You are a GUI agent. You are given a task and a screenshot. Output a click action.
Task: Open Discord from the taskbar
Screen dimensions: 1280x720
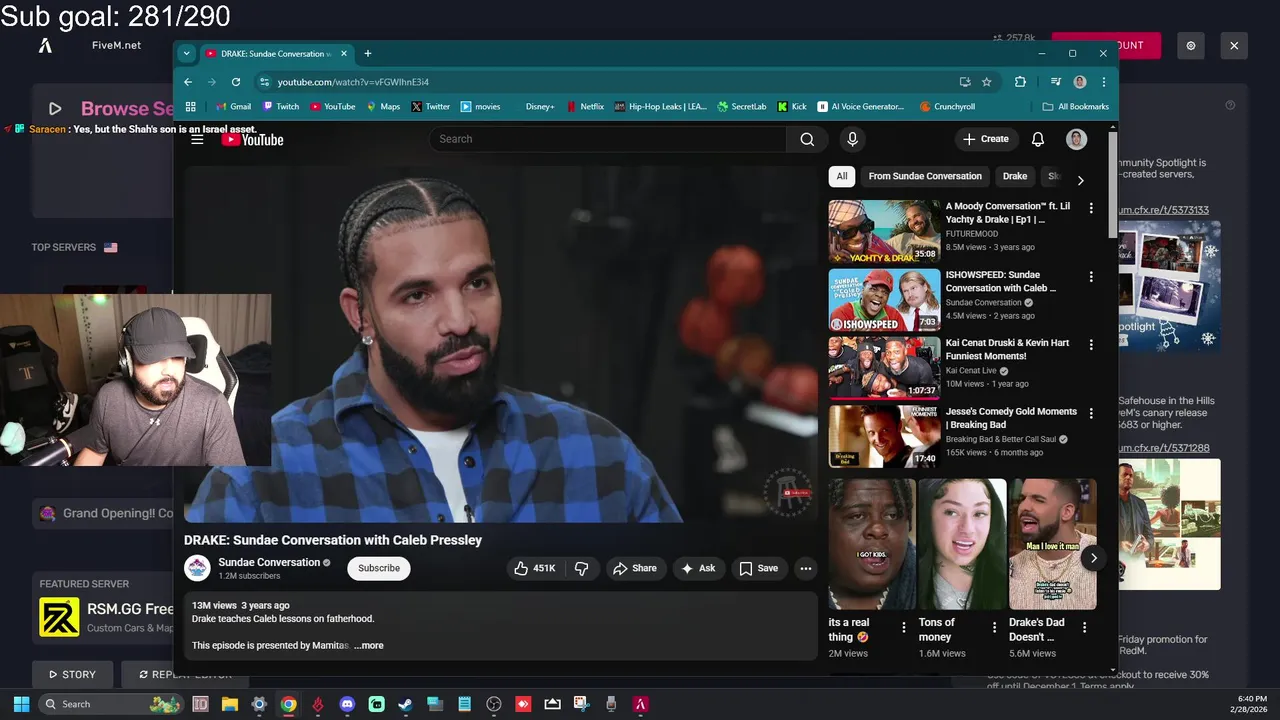(347, 704)
